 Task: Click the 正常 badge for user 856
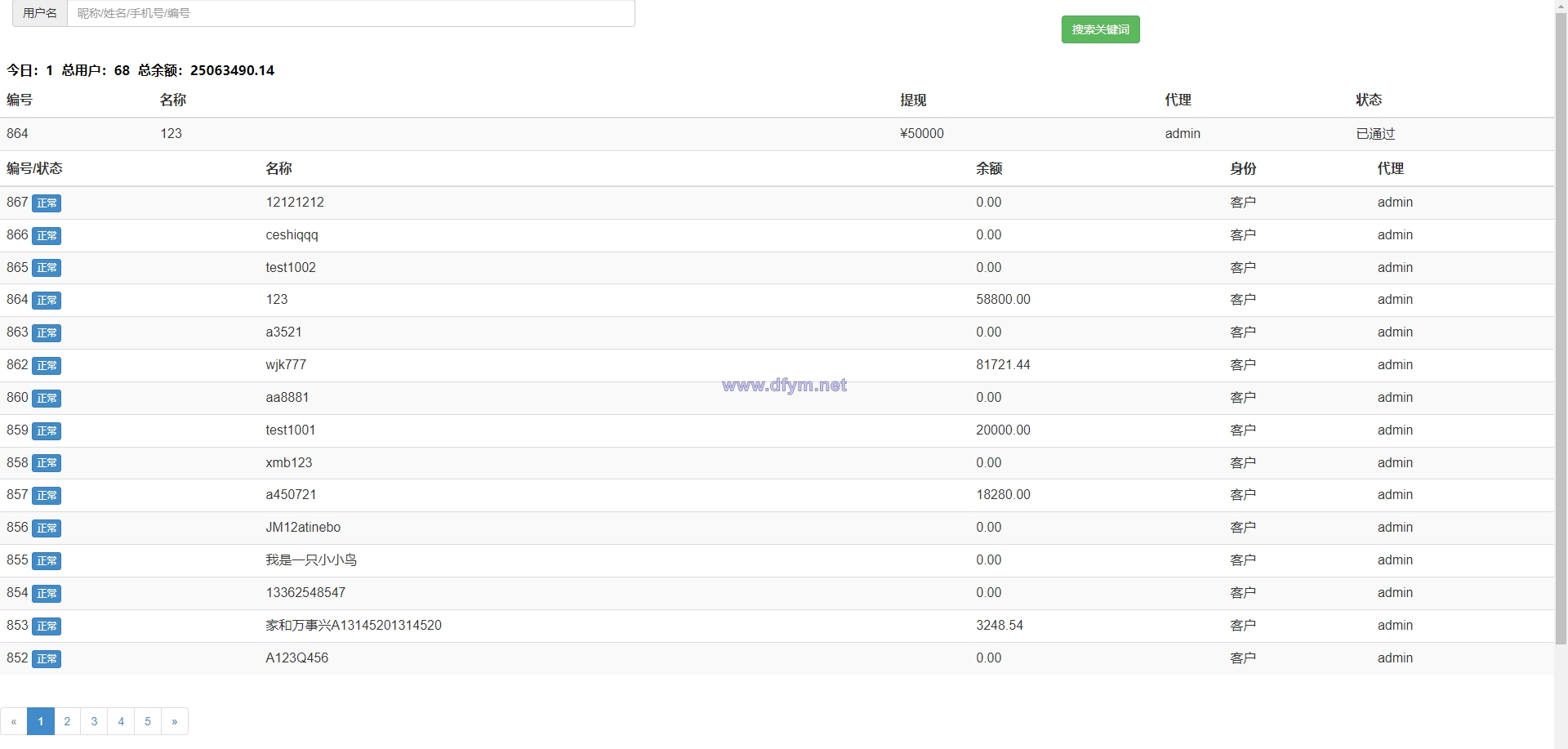click(x=47, y=528)
